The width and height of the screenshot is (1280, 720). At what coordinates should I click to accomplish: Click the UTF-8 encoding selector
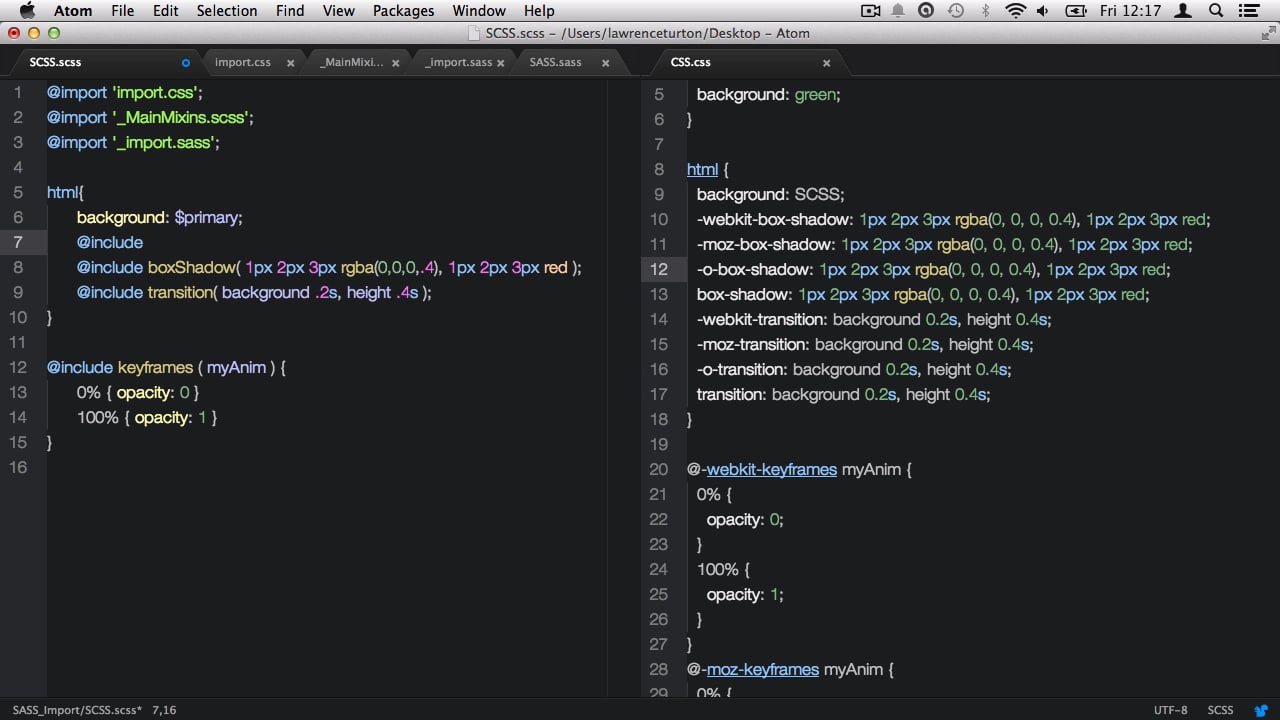pos(1171,710)
